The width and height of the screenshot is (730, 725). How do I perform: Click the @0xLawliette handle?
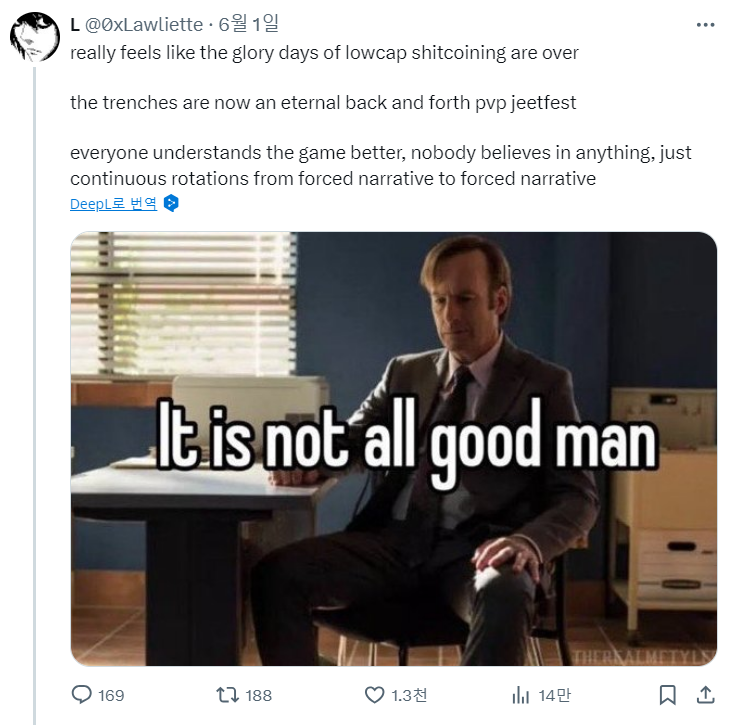144,25
